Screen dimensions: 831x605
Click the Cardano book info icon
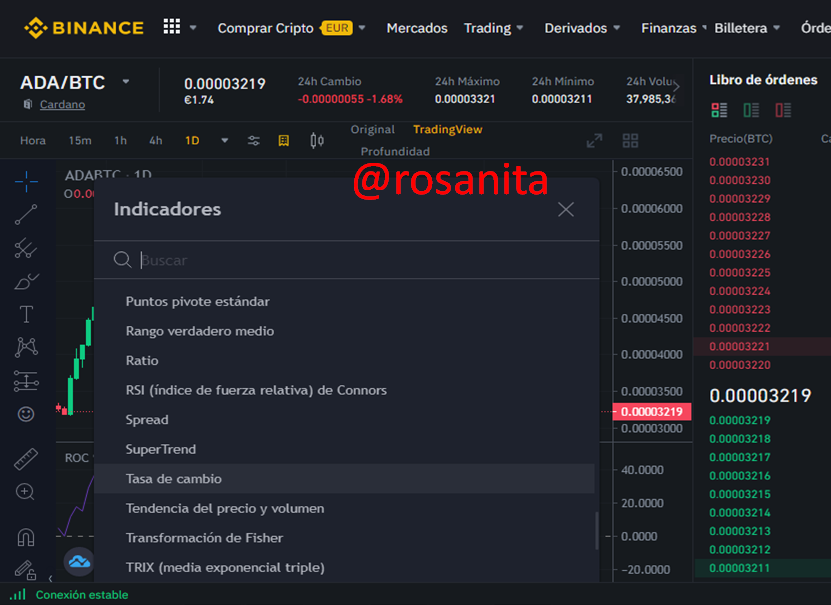tap(28, 104)
